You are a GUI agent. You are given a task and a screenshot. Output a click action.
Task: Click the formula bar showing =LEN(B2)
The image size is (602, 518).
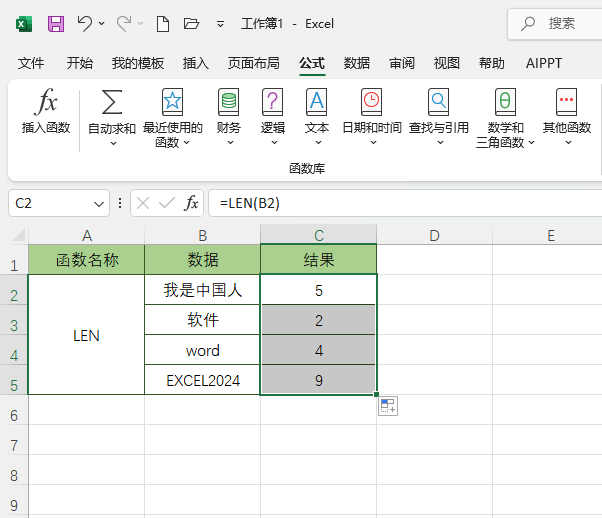coord(405,203)
